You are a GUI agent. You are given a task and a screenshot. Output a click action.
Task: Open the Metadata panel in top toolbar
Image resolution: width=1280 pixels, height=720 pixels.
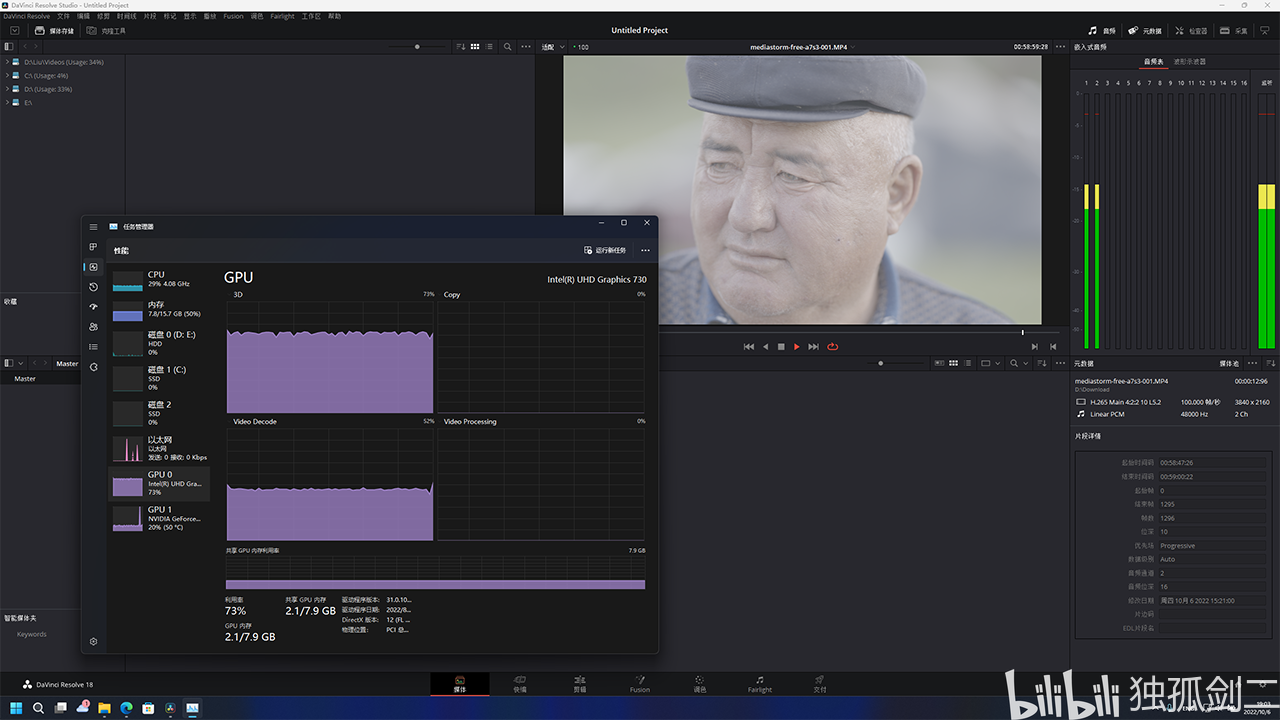pyautogui.click(x=1145, y=31)
